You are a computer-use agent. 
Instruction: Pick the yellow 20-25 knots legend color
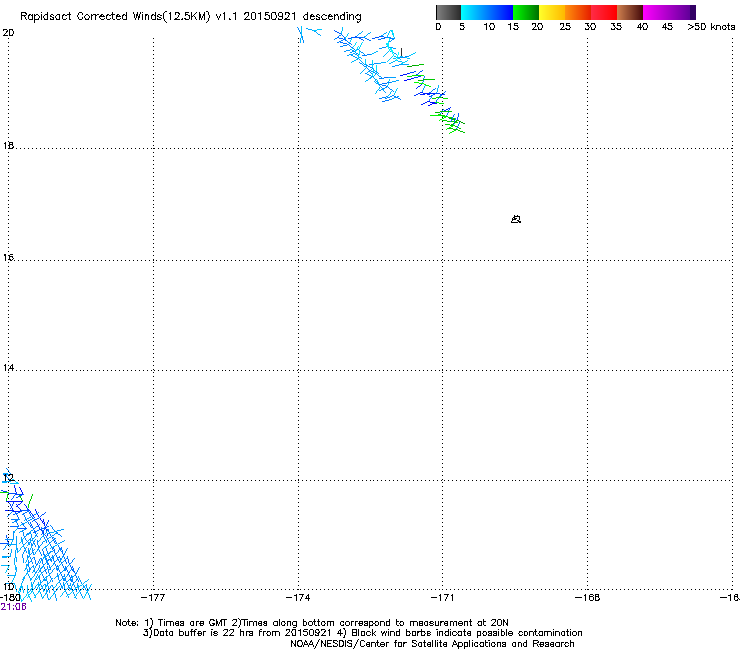coord(552,12)
